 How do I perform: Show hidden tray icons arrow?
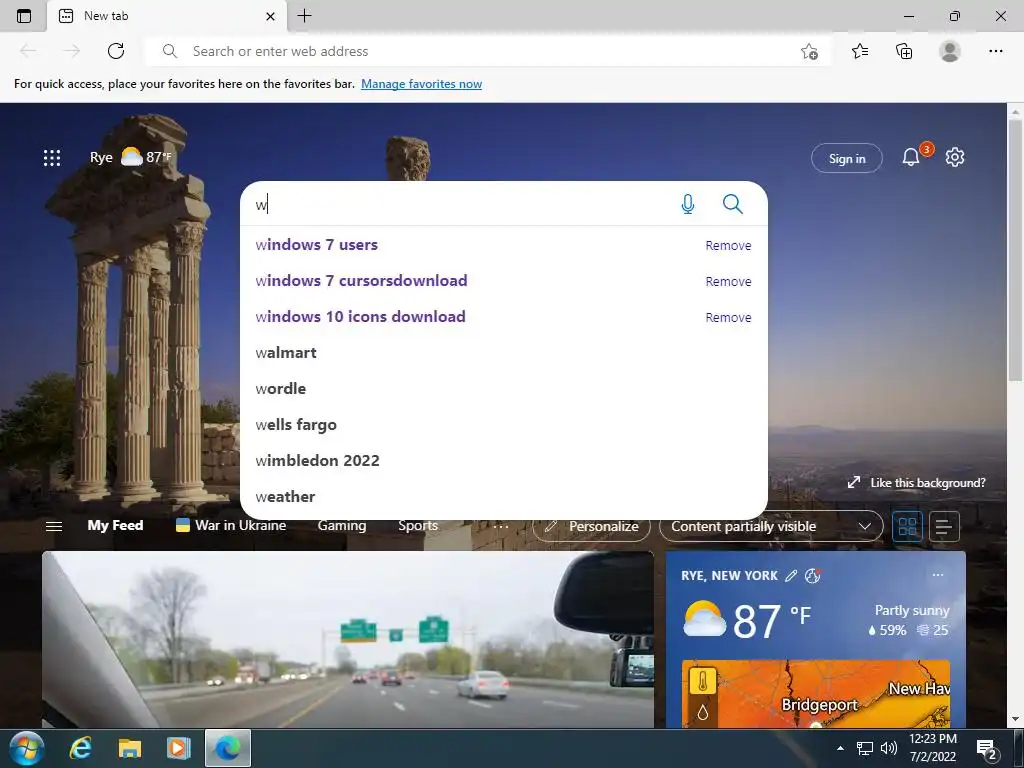[840, 748]
